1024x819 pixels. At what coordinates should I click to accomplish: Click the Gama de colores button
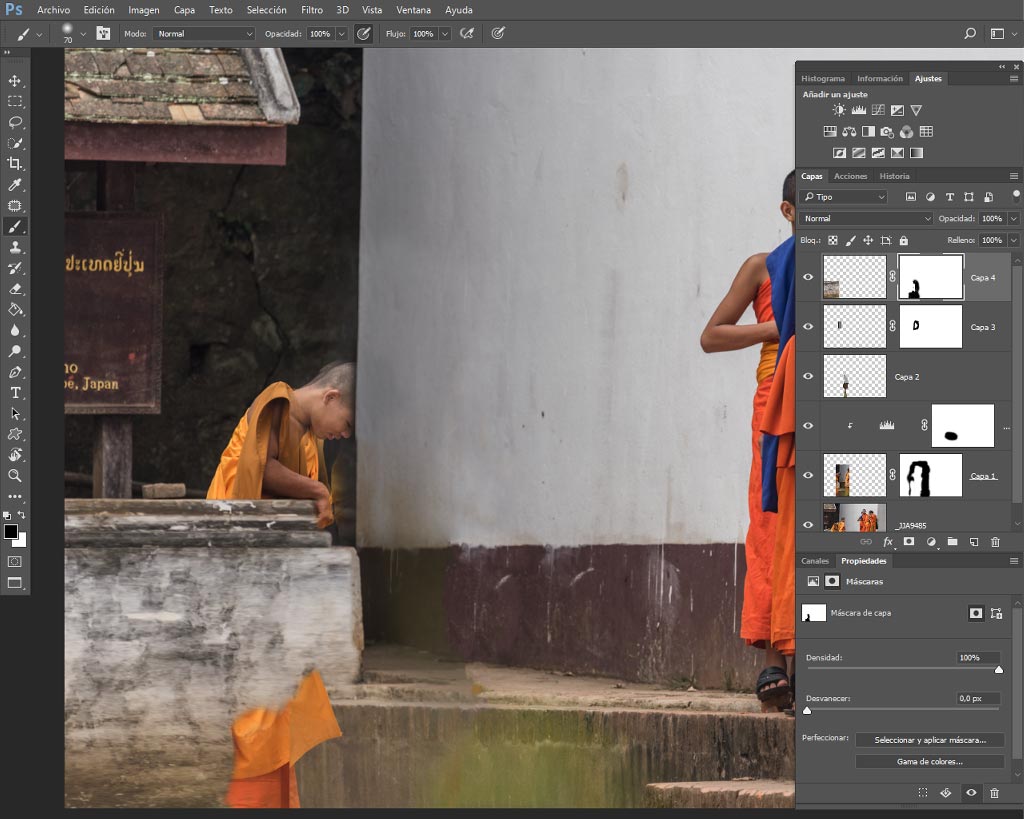(x=930, y=762)
